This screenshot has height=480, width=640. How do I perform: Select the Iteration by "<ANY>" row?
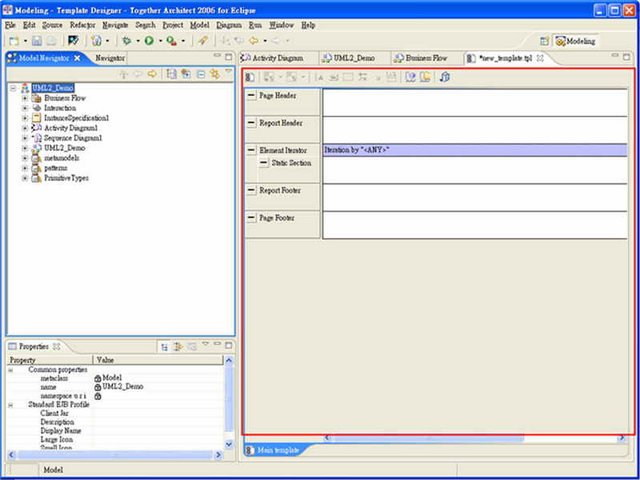click(475, 150)
